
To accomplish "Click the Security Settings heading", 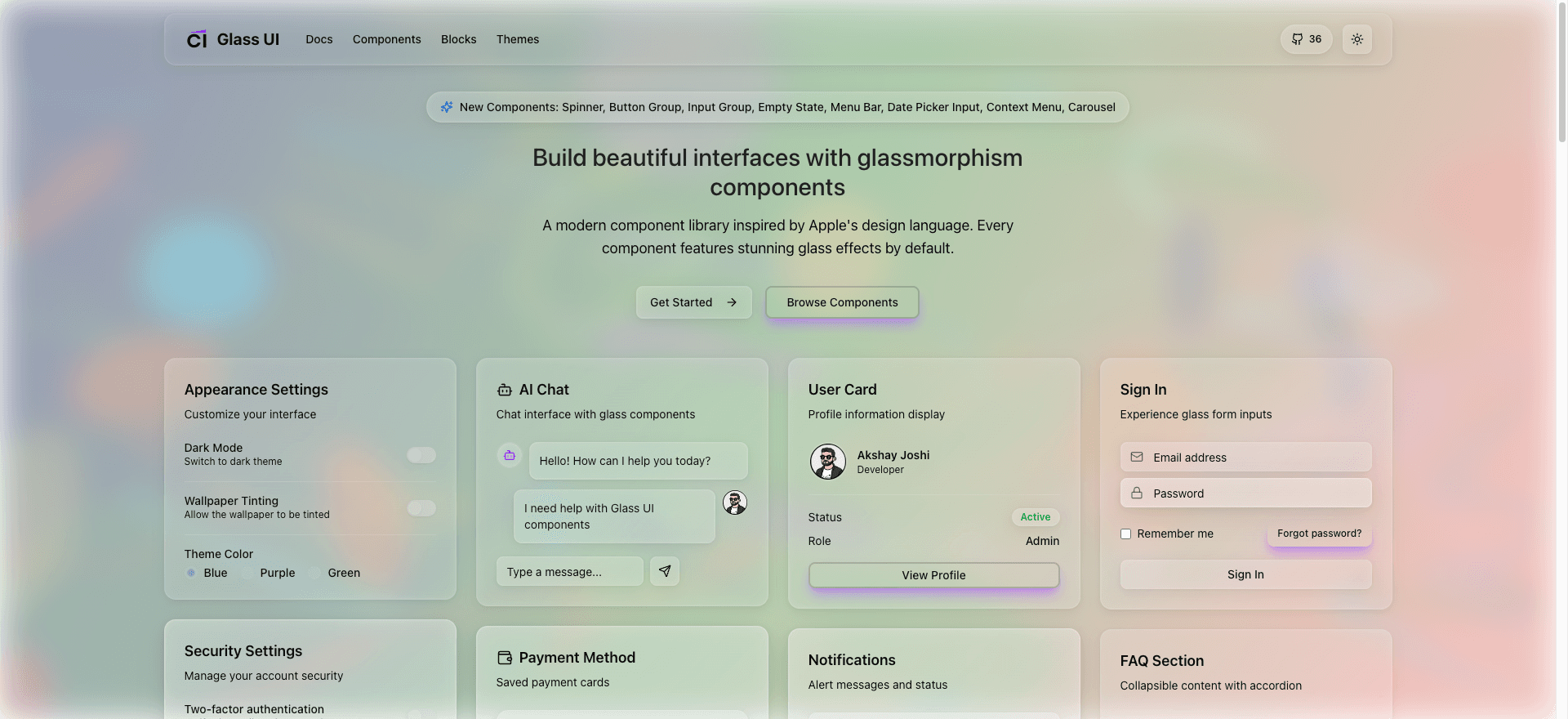I will click(243, 651).
